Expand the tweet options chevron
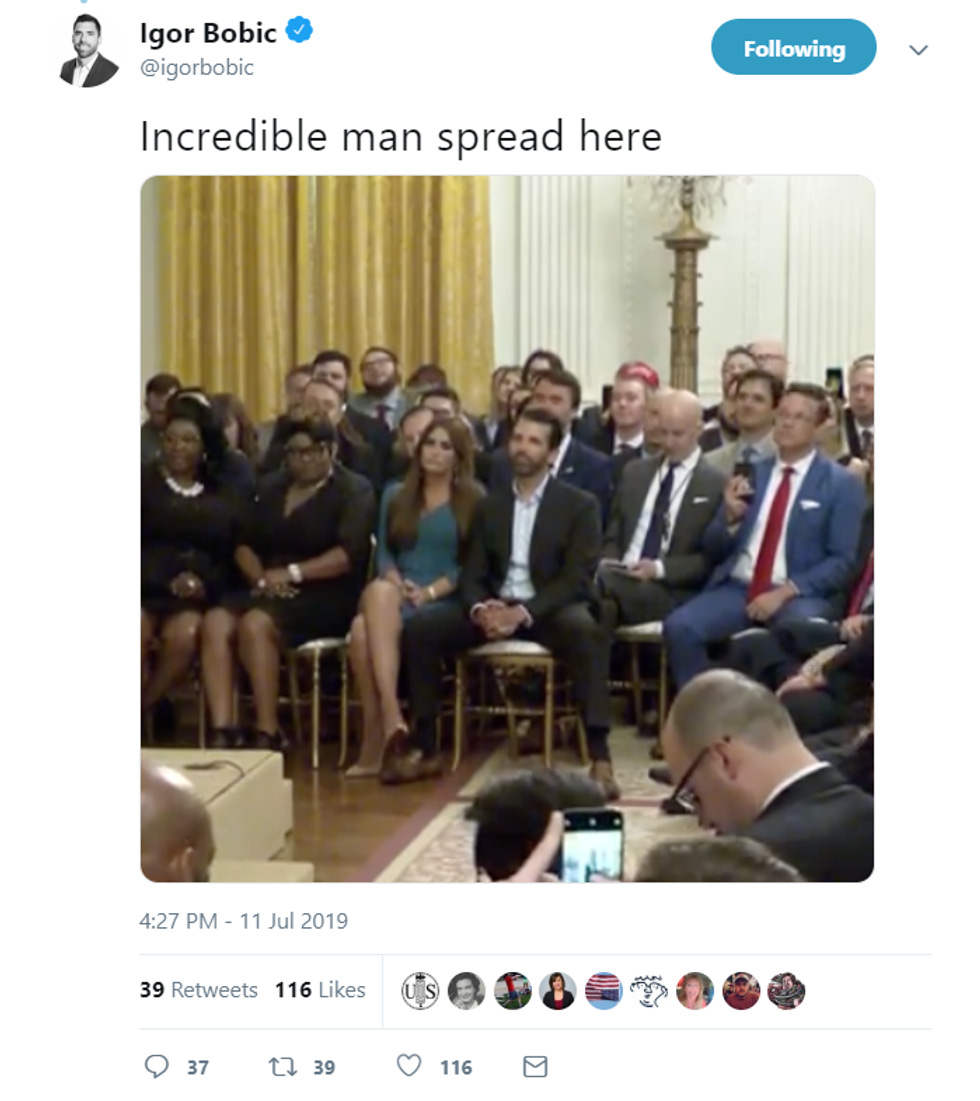The image size is (980, 1101). click(x=918, y=50)
